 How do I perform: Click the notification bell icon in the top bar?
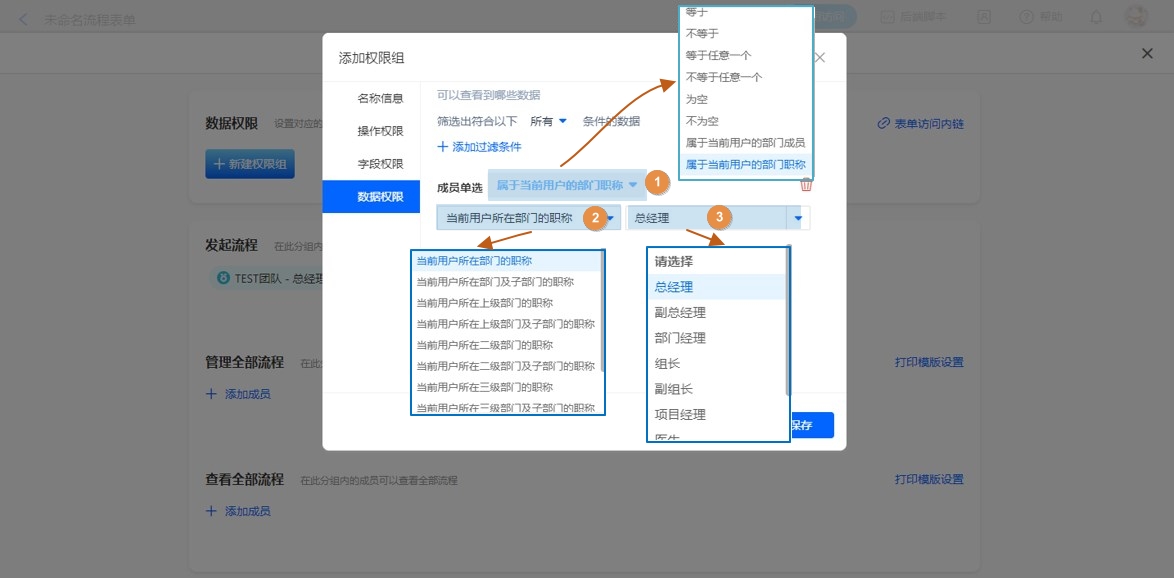(1096, 17)
